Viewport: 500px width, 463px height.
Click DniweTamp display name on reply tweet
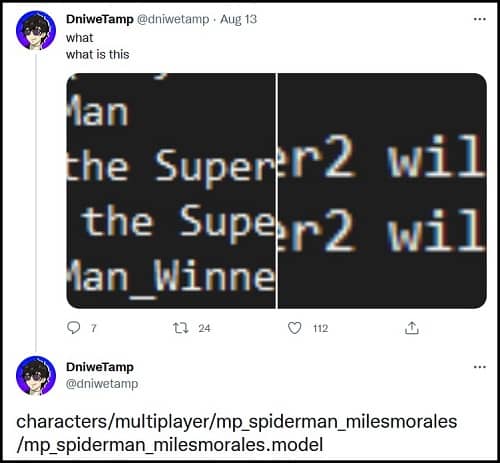(x=100, y=367)
